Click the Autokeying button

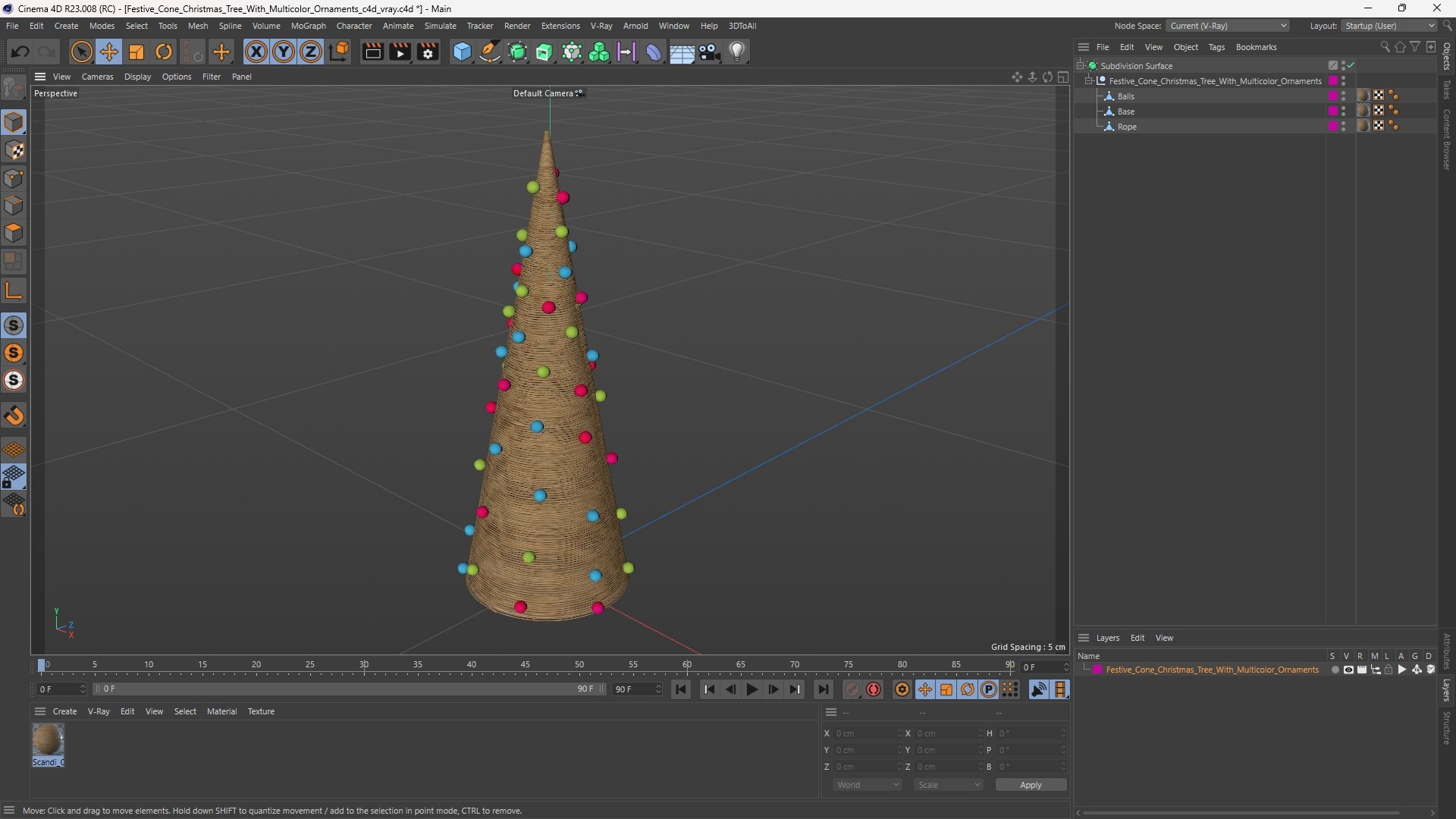(874, 689)
